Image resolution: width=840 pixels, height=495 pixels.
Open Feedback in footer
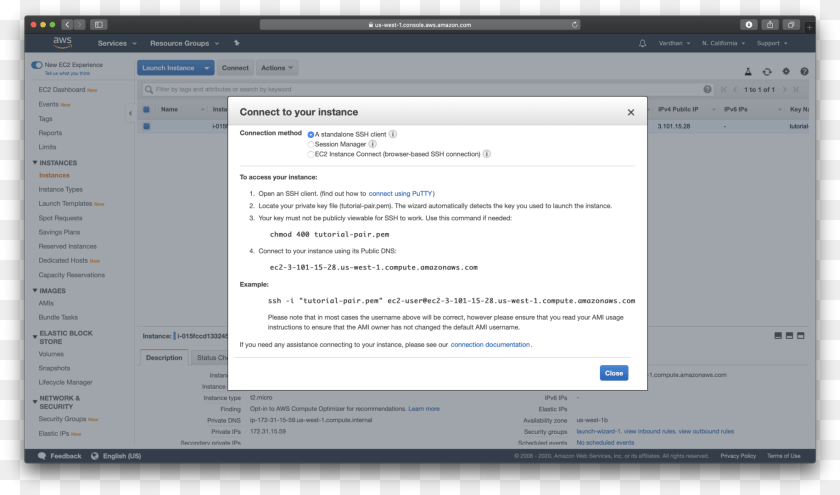tap(59, 456)
